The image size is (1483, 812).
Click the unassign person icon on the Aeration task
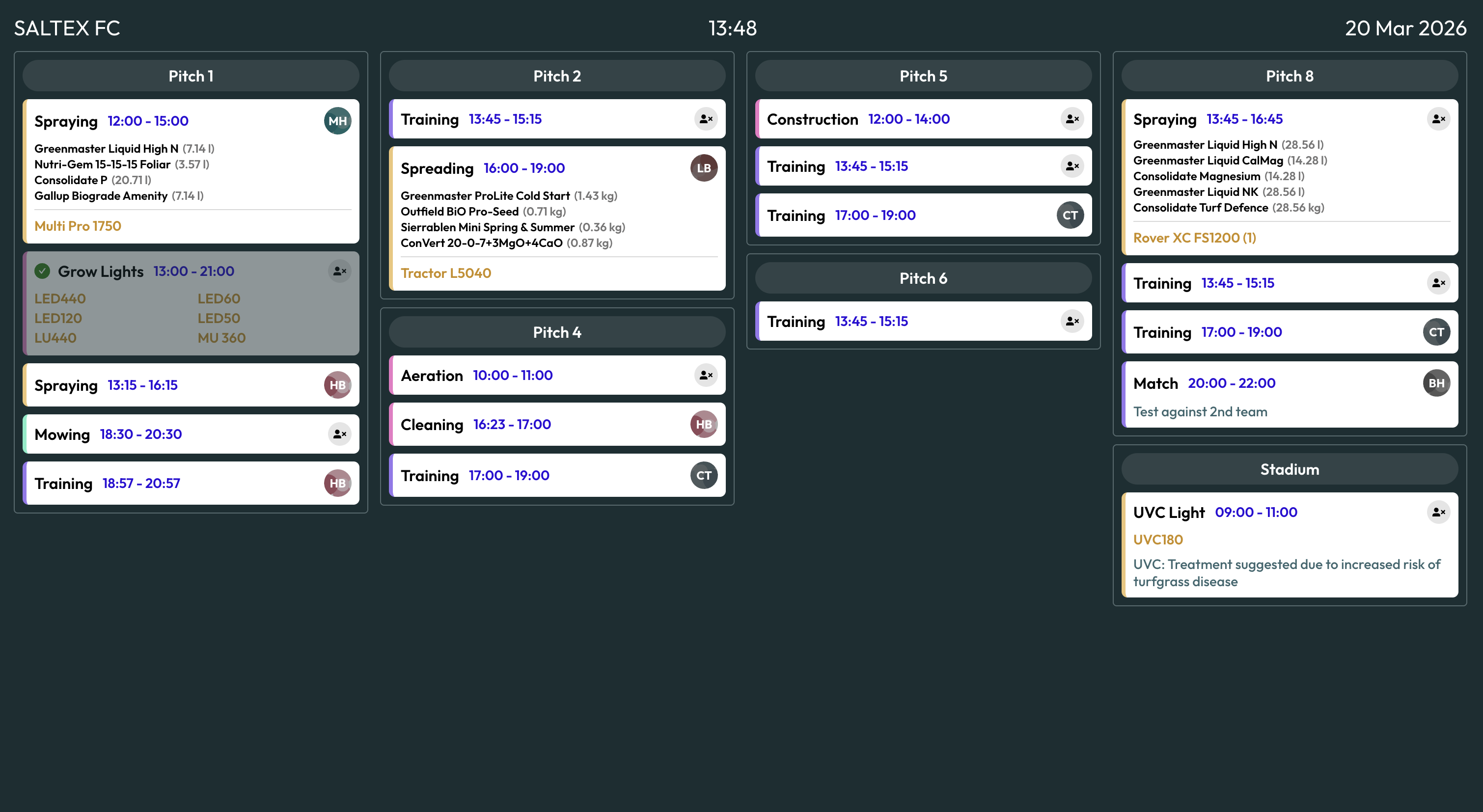point(706,375)
